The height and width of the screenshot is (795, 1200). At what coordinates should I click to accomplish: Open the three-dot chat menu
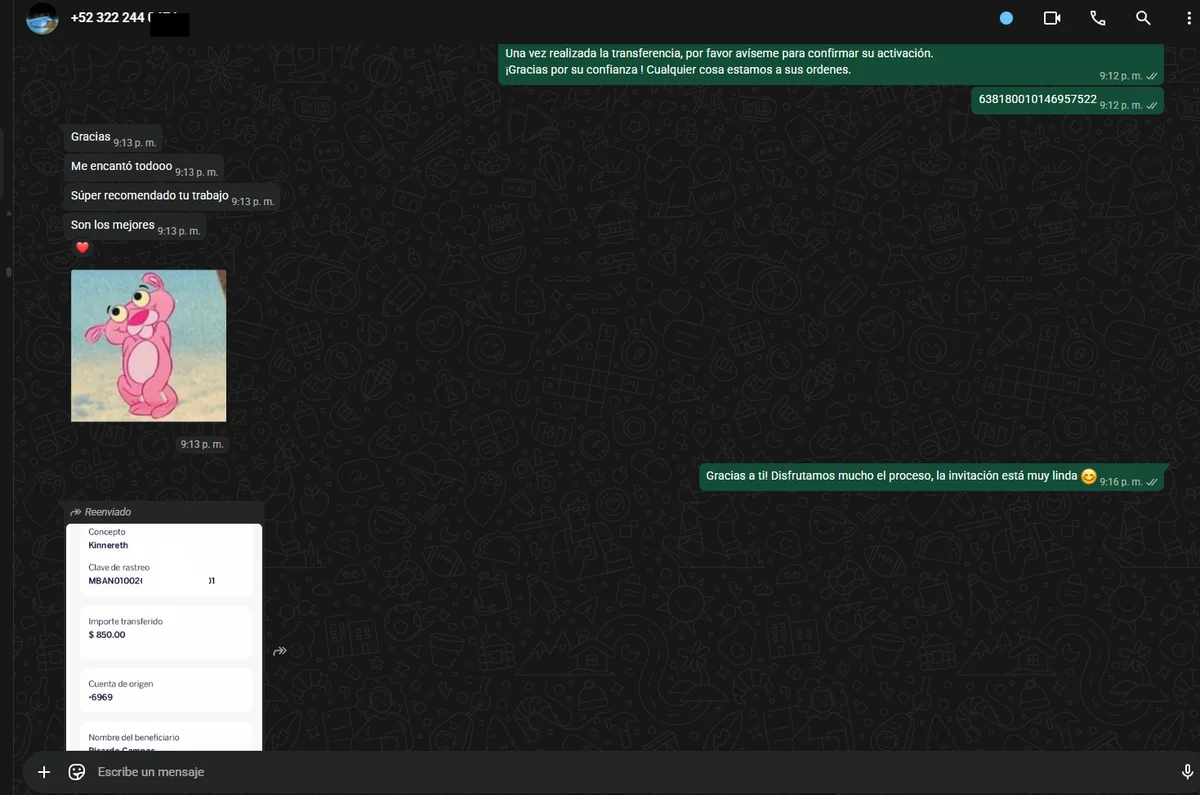pos(1187,18)
